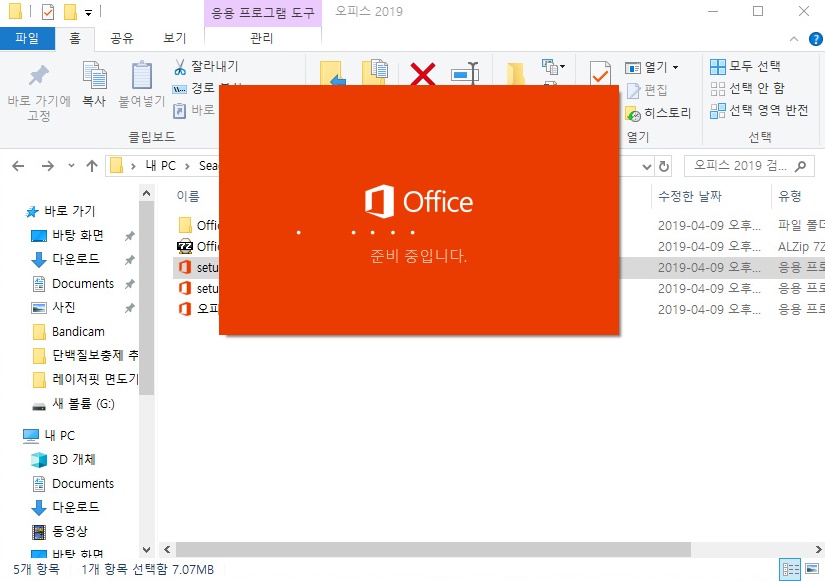Image resolution: width=825 pixels, height=581 pixels.
Task: Click the Pin to Quick access icon
Action: [39, 75]
